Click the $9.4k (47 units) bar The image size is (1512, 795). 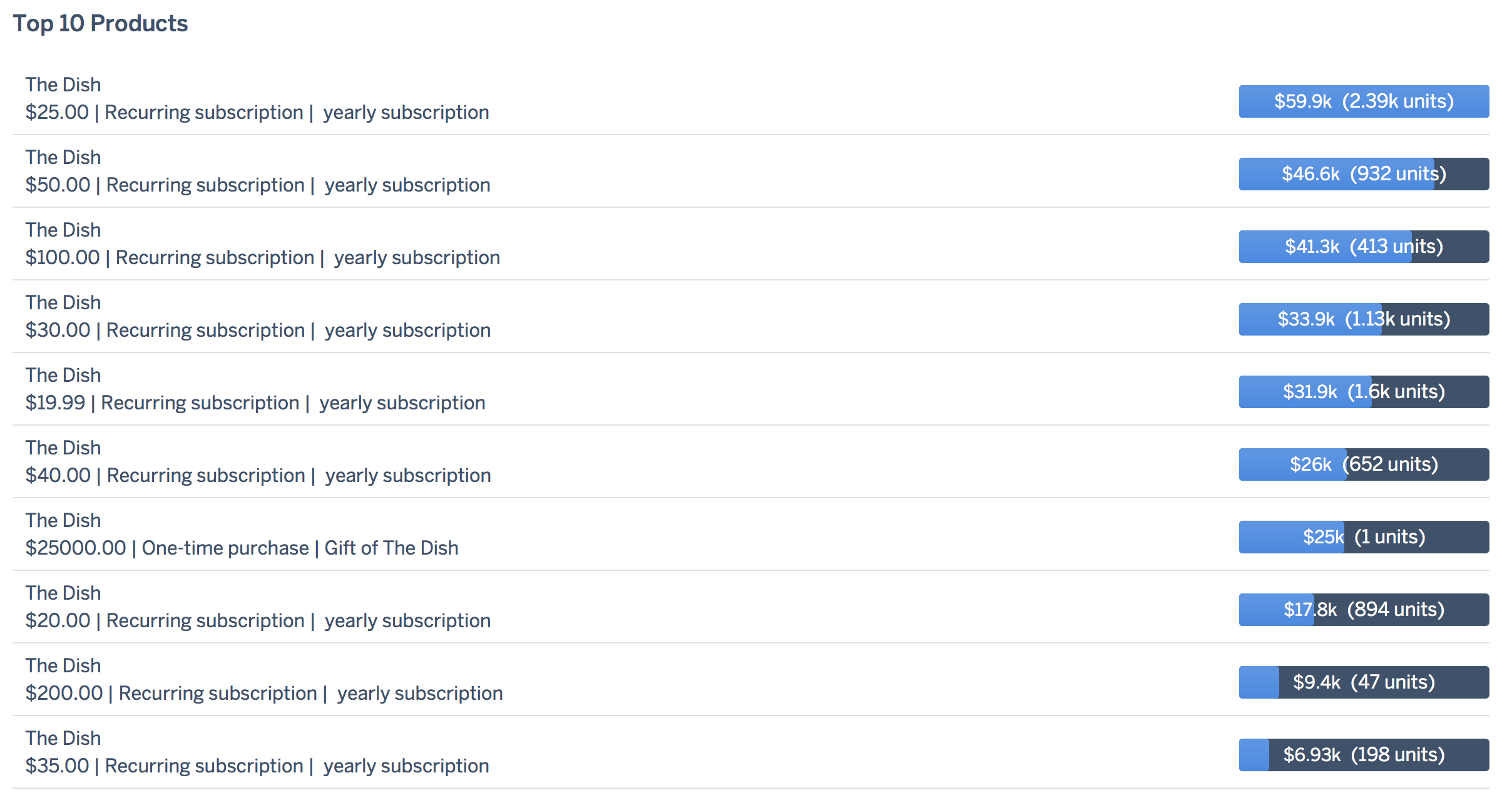(1364, 682)
